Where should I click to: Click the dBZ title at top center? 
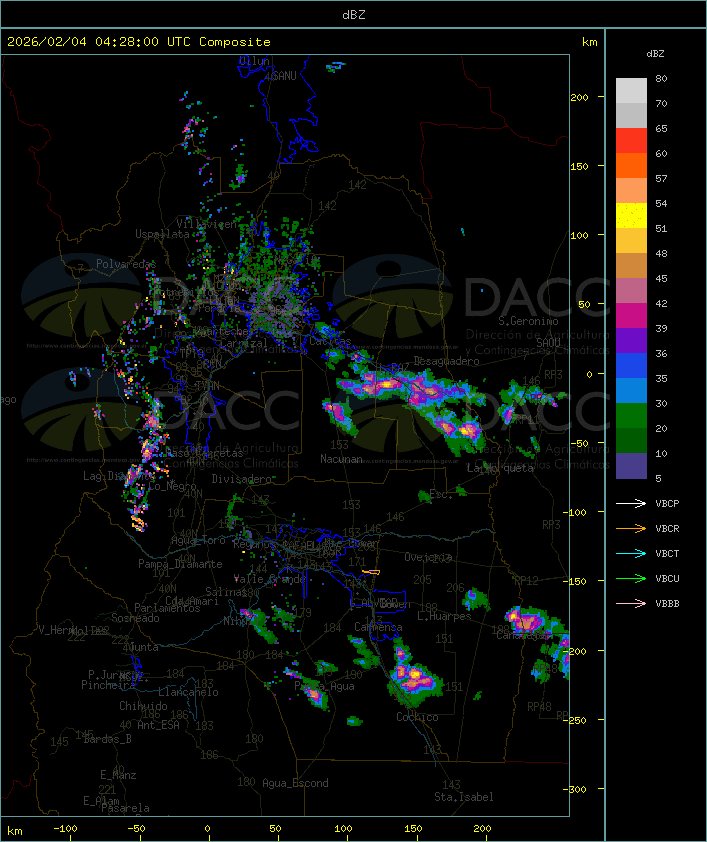(x=354, y=15)
